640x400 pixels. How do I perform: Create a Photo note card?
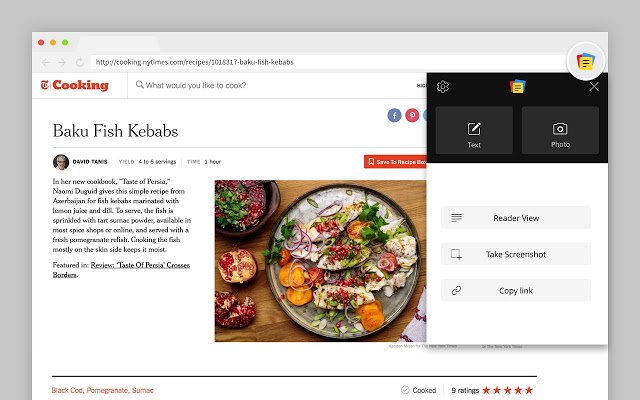(560, 130)
